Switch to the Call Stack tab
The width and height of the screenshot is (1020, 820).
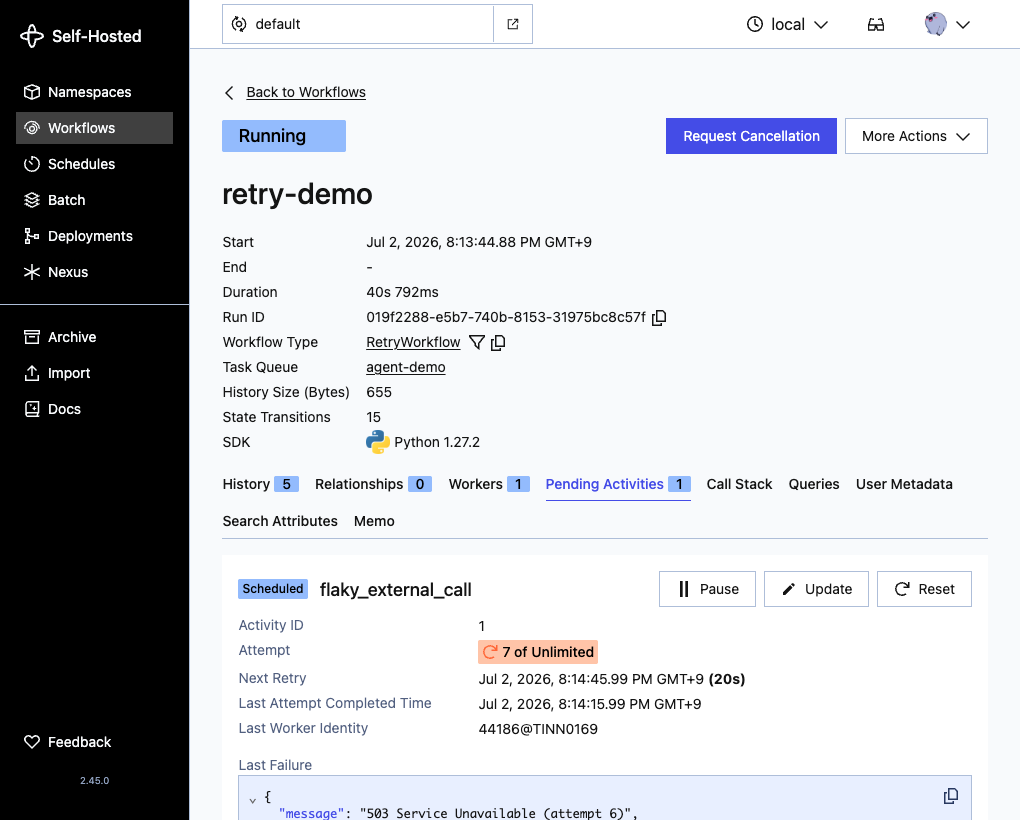point(739,484)
